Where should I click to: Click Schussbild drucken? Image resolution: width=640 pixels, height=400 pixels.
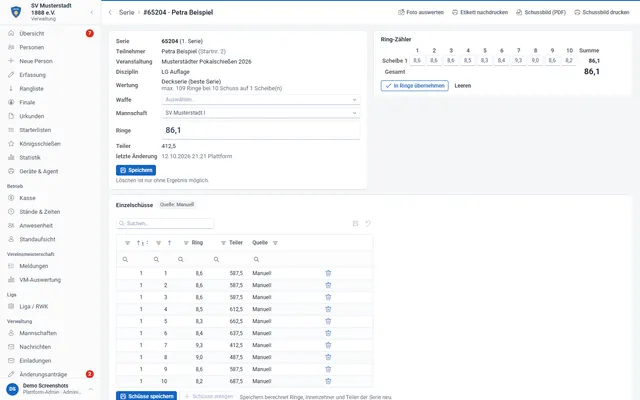[602, 12]
